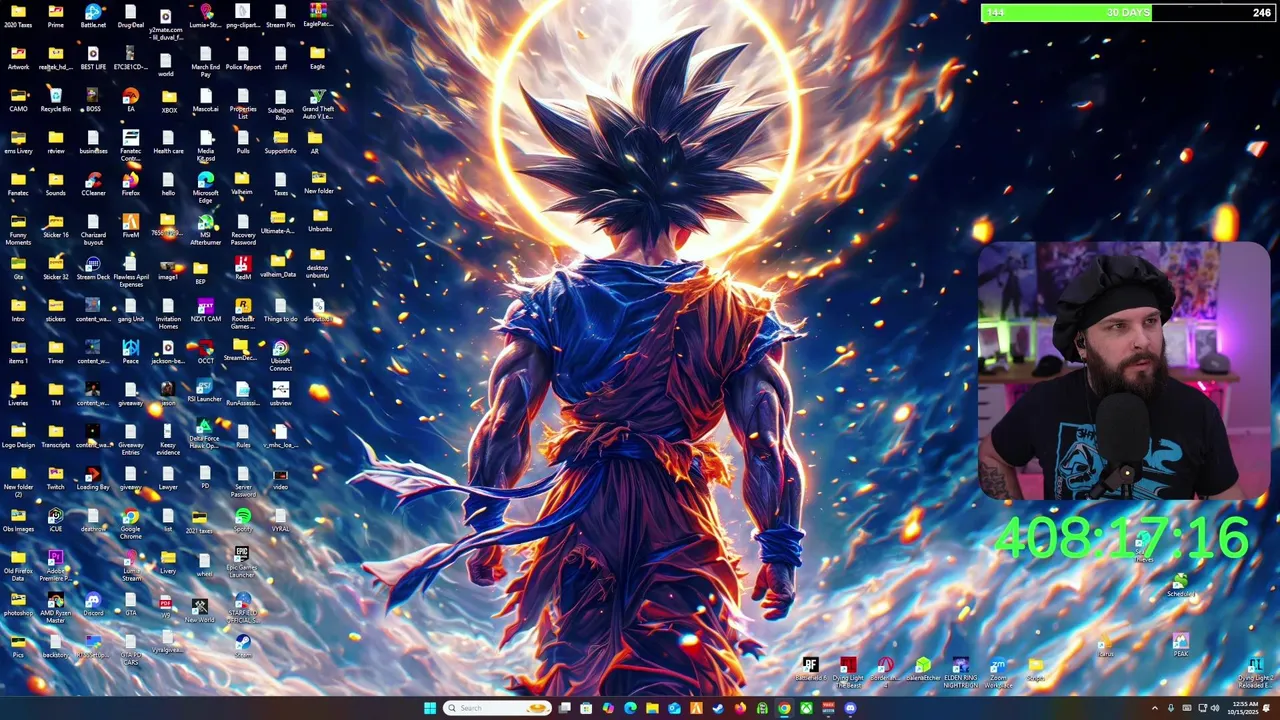Open Google Chrome from the taskbar

784,708
